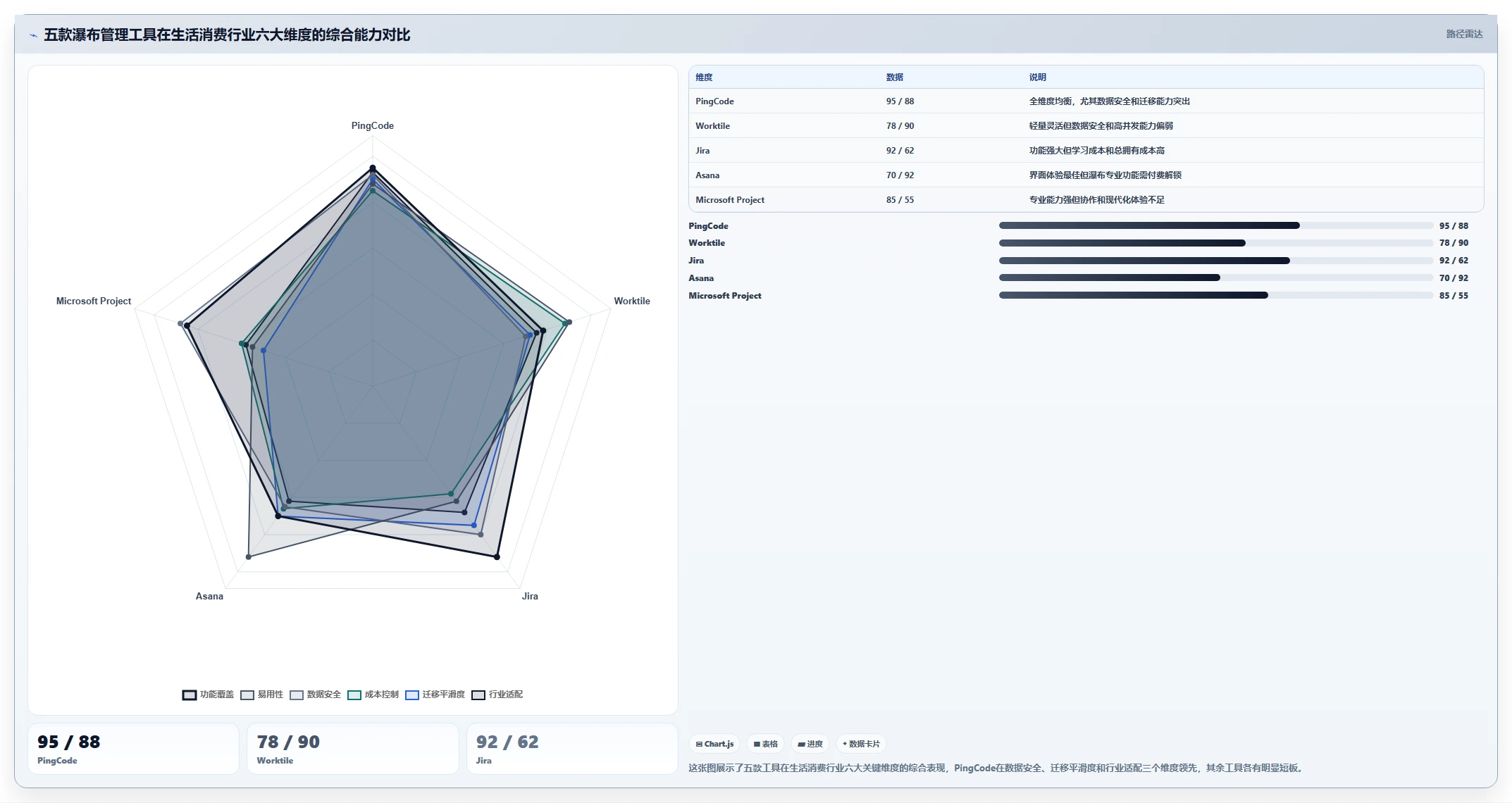
Task: Click the PingCode axis label on radar
Action: (373, 125)
